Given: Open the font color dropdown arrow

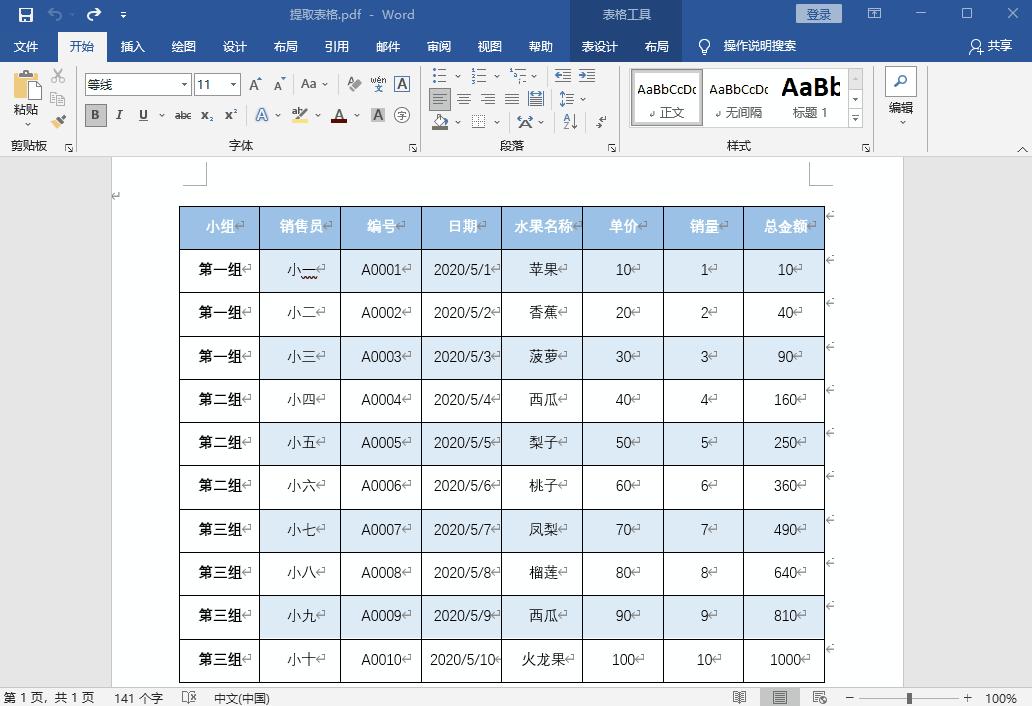Looking at the screenshot, I should (356, 117).
